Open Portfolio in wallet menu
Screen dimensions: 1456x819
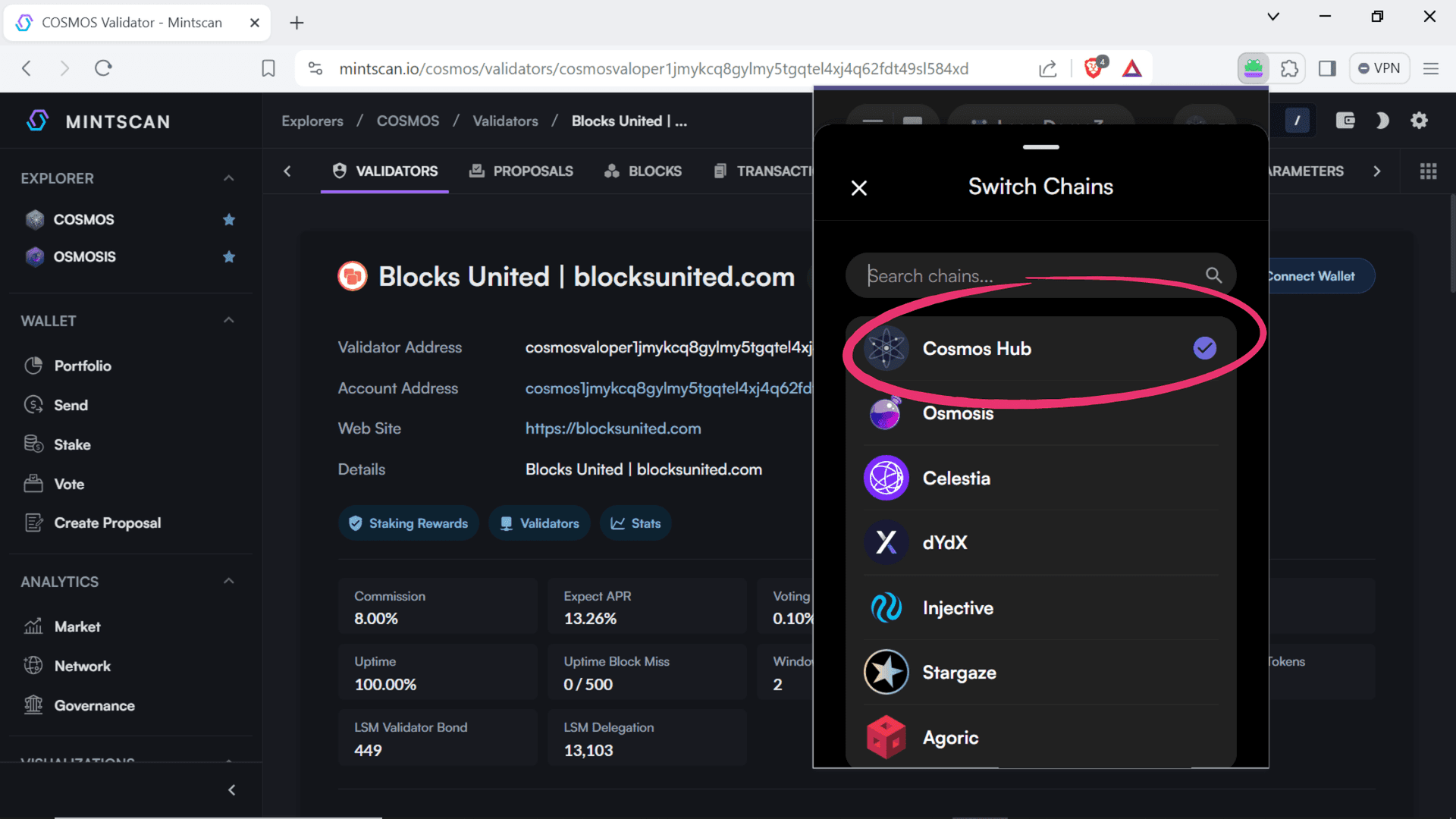coord(83,366)
